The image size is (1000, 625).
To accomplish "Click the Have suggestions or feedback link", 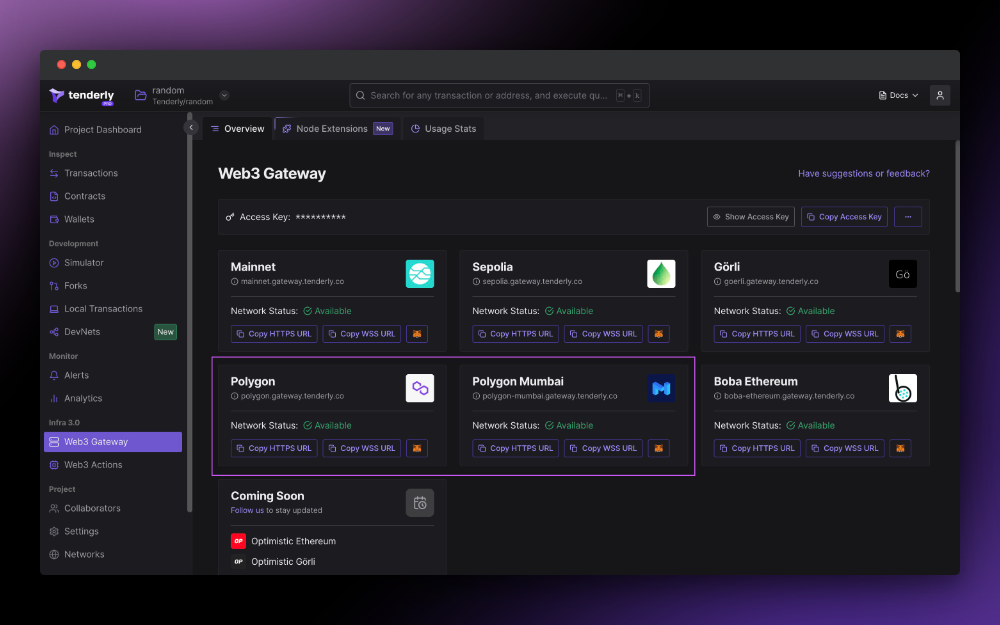I will (x=863, y=173).
